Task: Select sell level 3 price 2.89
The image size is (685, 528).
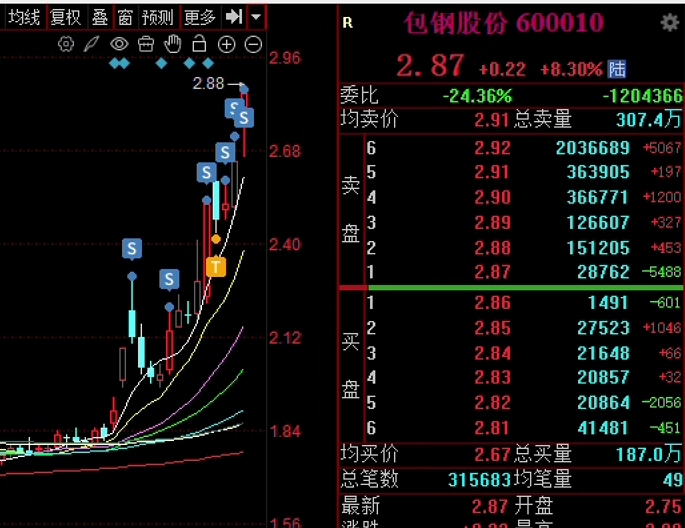Action: pyautogui.click(x=492, y=223)
